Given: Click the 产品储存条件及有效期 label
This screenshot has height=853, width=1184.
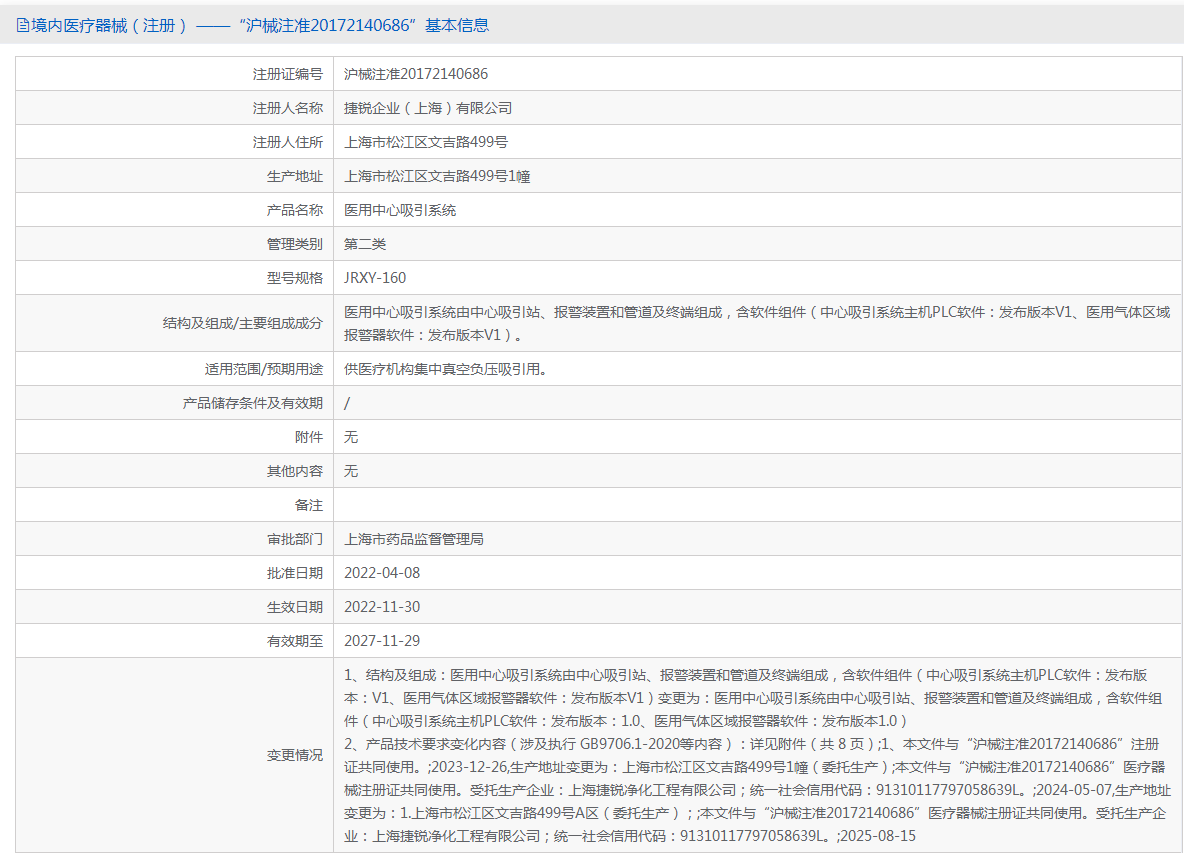Looking at the screenshot, I should 253,403.
